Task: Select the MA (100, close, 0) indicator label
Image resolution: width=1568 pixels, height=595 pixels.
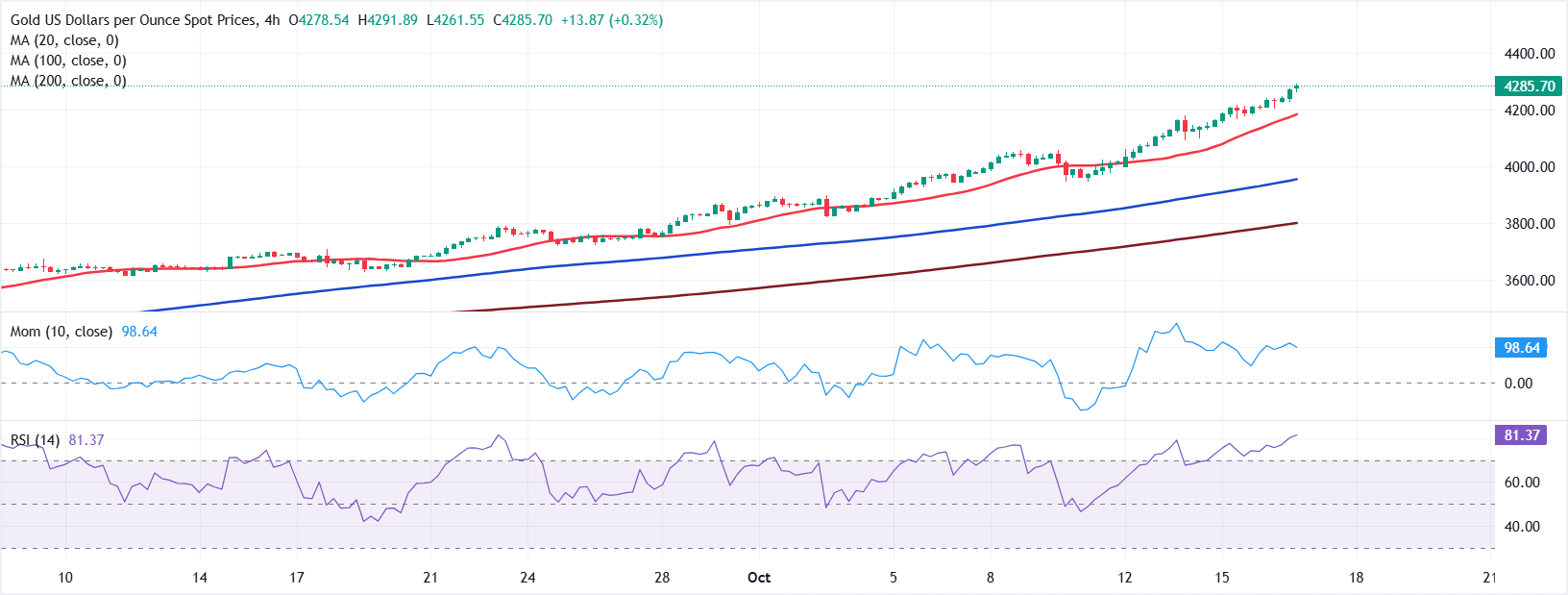Action: point(68,61)
